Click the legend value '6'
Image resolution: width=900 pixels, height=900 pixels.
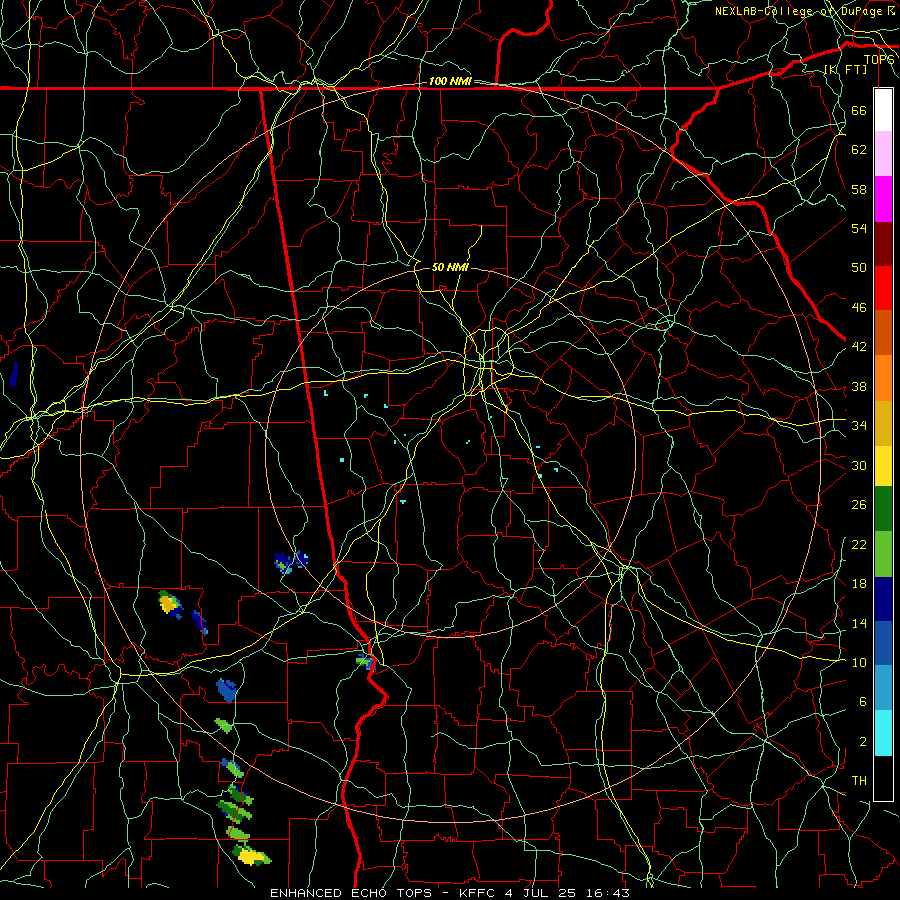(x=863, y=702)
